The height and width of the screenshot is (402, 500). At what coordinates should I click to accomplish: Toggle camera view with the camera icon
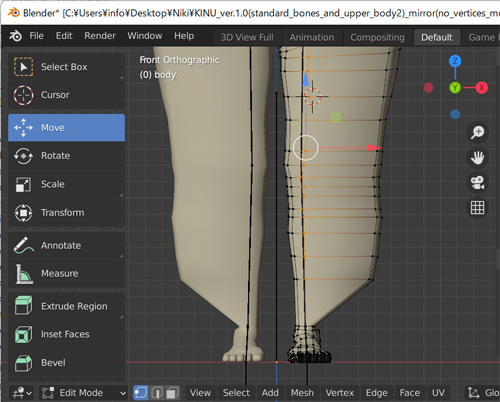tap(477, 183)
